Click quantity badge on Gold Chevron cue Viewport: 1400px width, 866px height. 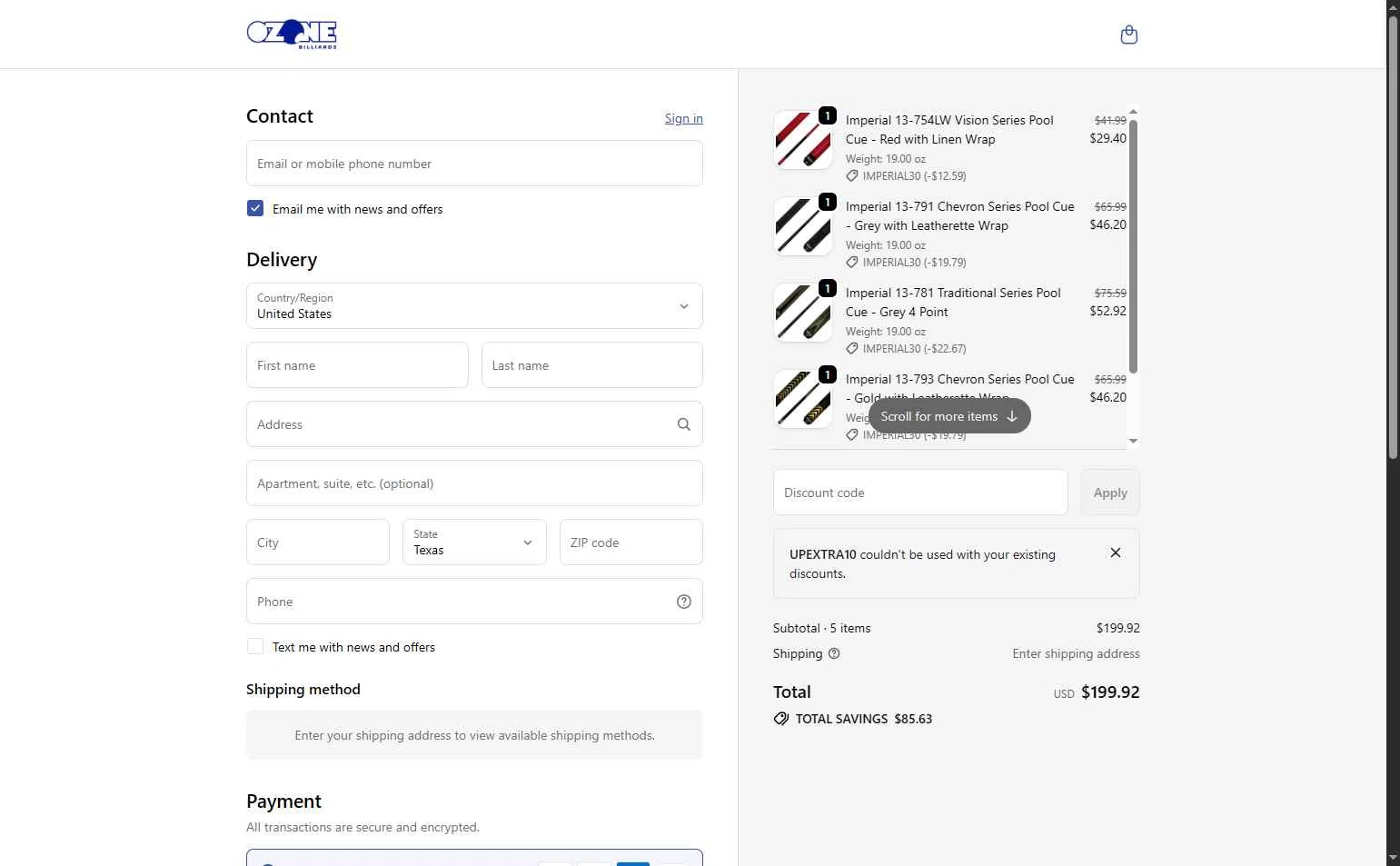pos(827,374)
